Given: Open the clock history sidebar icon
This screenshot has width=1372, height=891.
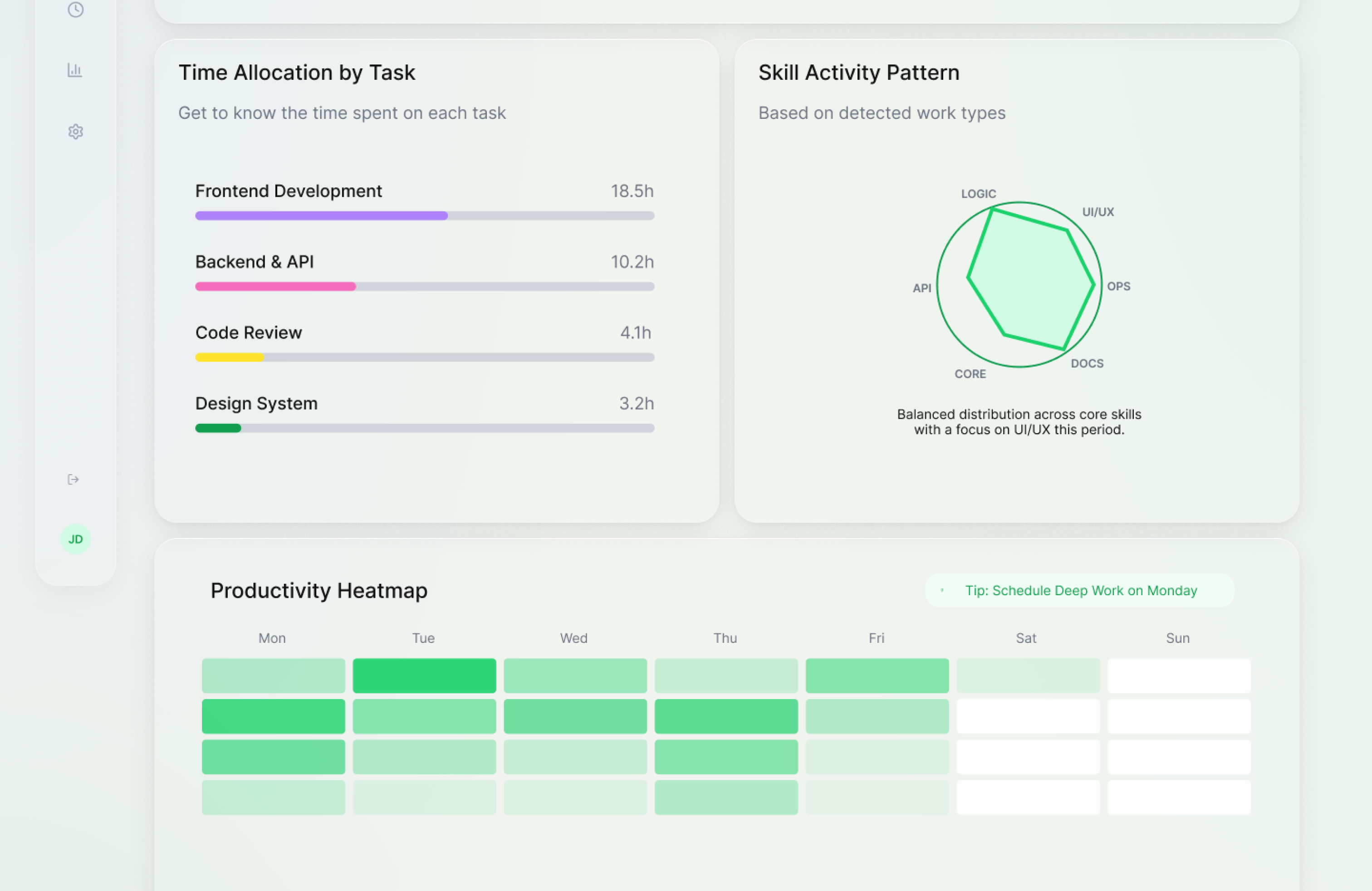Looking at the screenshot, I should click(75, 9).
